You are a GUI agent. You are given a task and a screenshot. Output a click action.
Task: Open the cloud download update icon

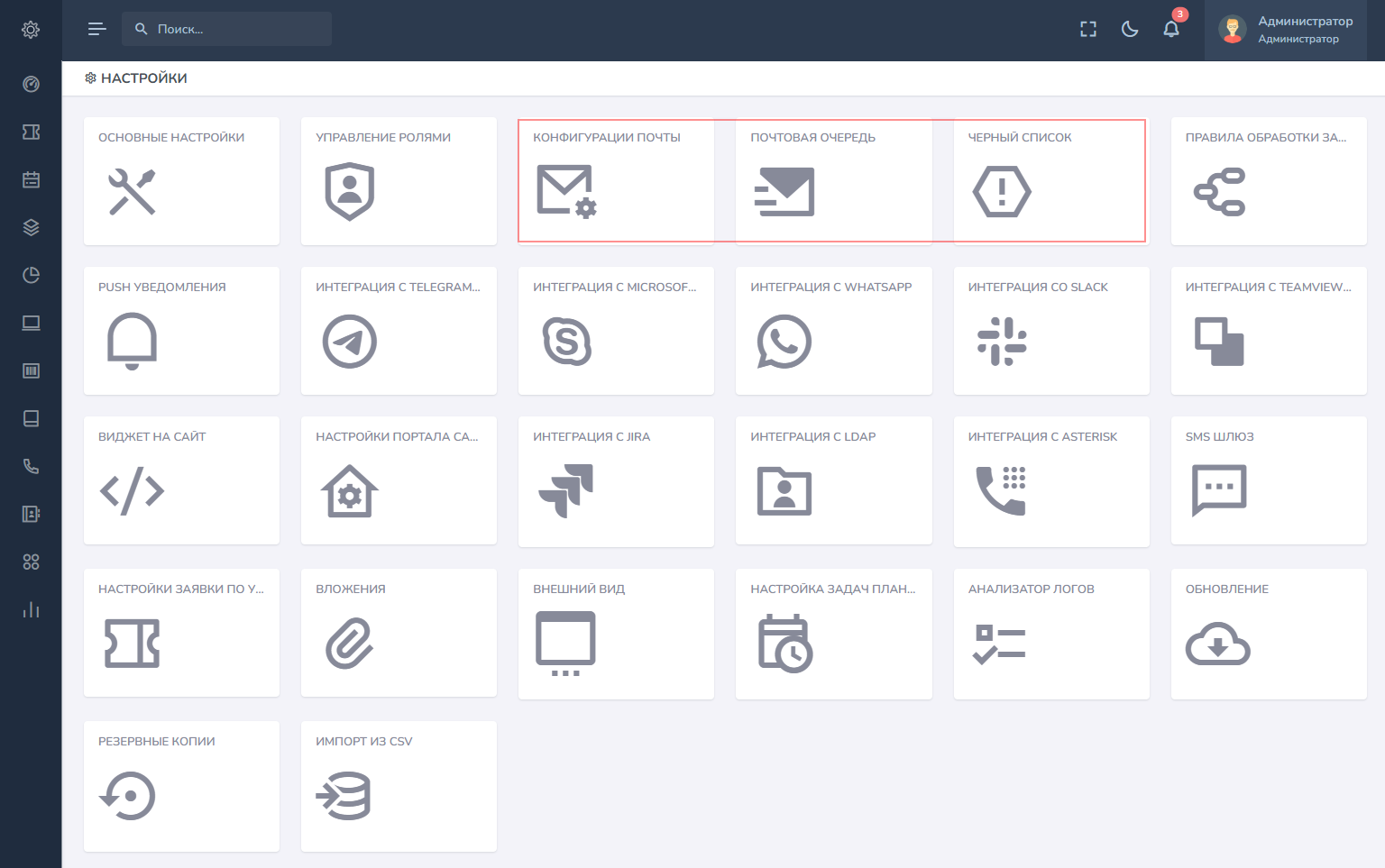point(1217,644)
